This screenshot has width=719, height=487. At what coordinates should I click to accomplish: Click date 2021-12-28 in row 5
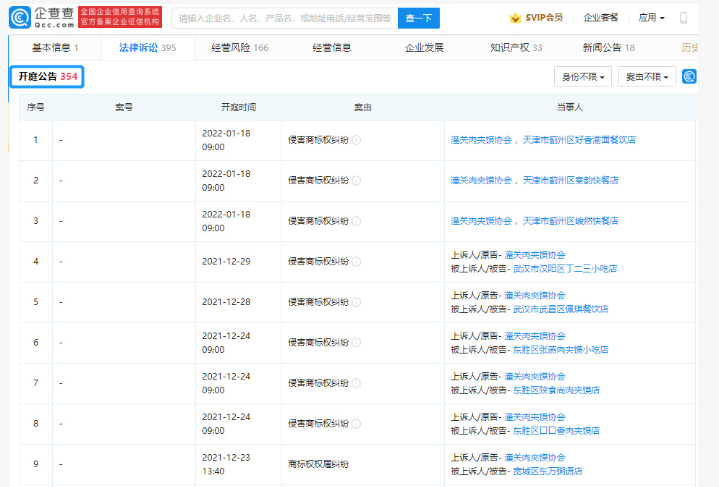point(226,302)
